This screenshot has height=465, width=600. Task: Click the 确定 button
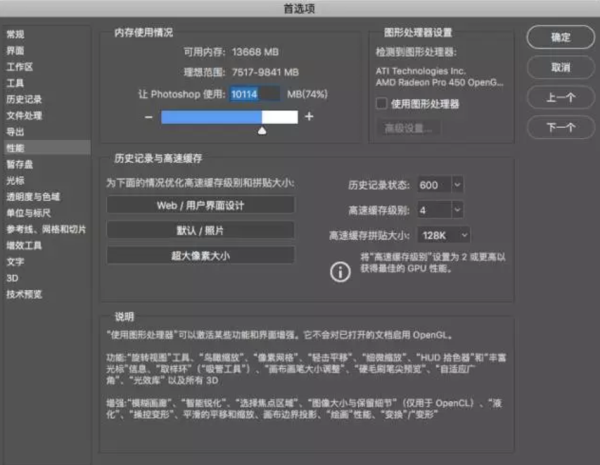[561, 37]
